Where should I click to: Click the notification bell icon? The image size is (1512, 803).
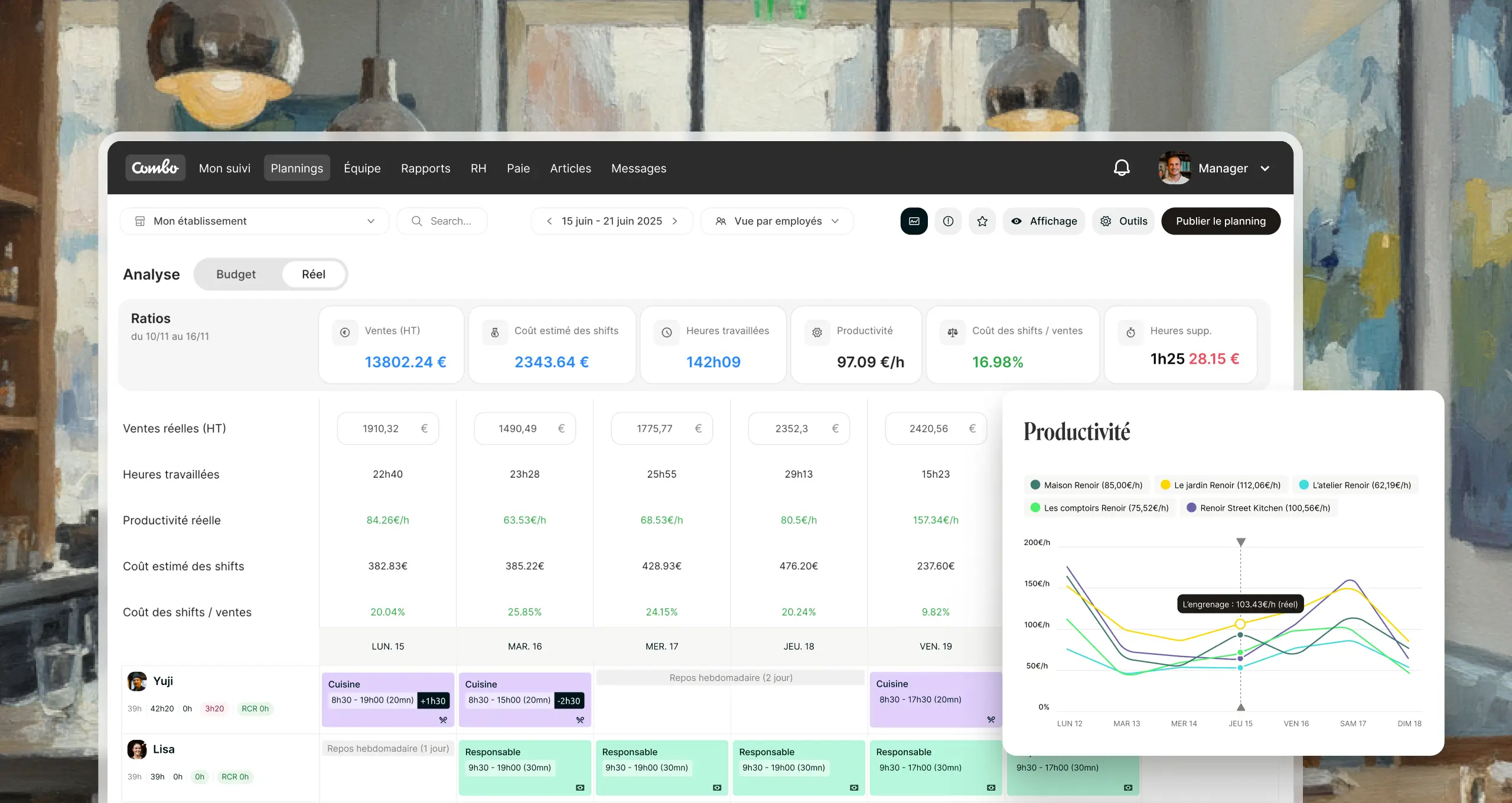1121,168
